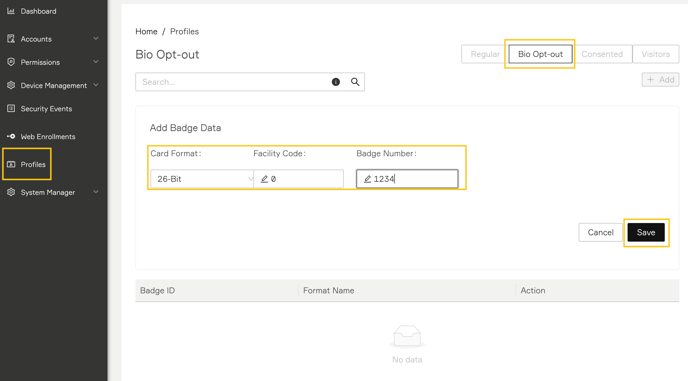Click the Device Management gear icon

pos(11,85)
